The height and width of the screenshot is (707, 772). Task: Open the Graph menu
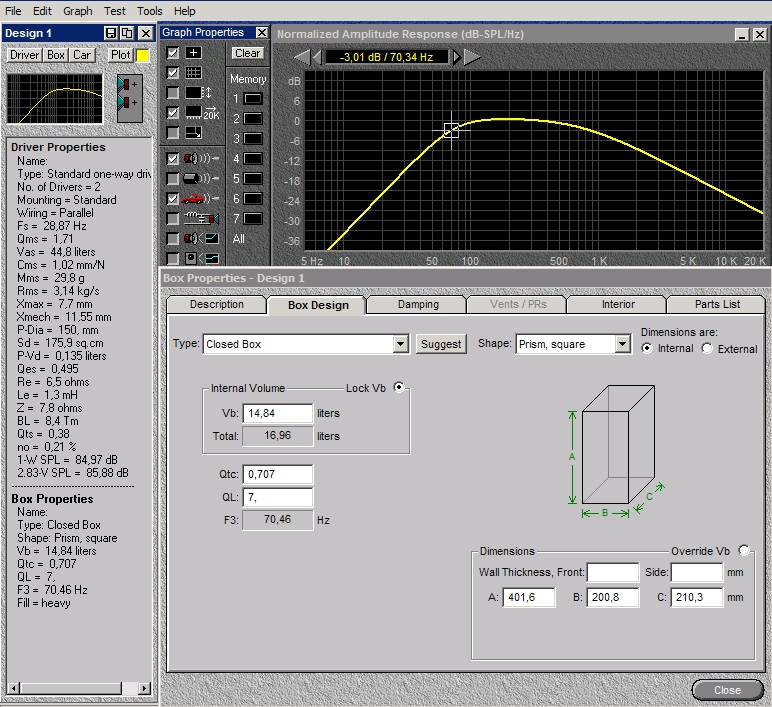click(x=77, y=11)
